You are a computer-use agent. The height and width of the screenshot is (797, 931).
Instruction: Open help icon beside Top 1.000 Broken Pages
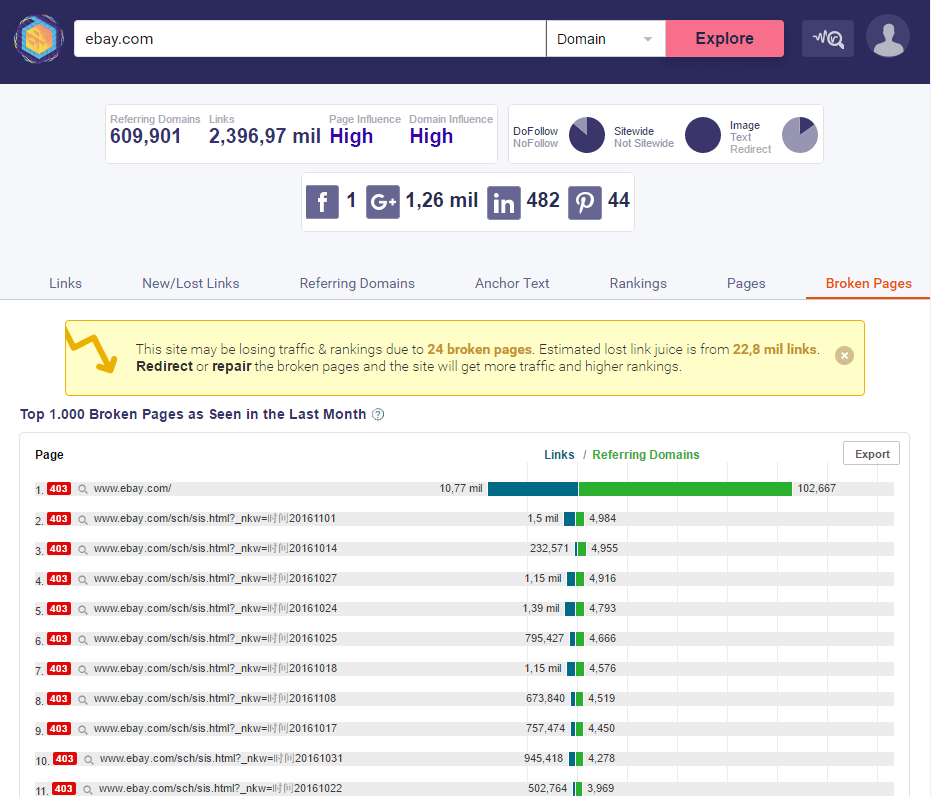click(378, 415)
